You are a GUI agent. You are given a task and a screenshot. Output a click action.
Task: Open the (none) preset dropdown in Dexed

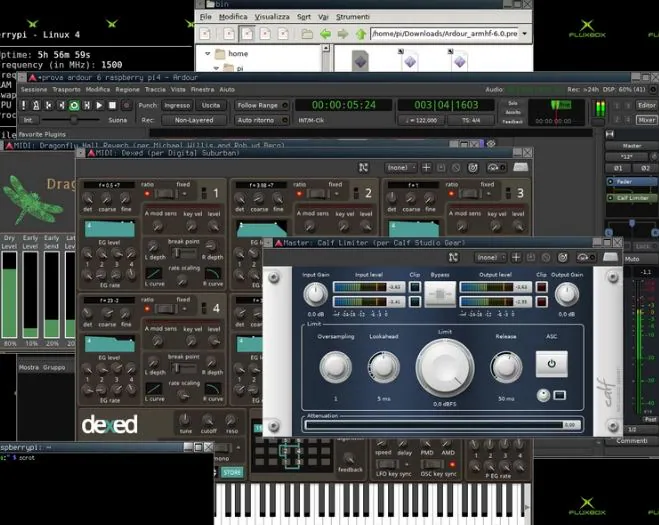coord(401,168)
